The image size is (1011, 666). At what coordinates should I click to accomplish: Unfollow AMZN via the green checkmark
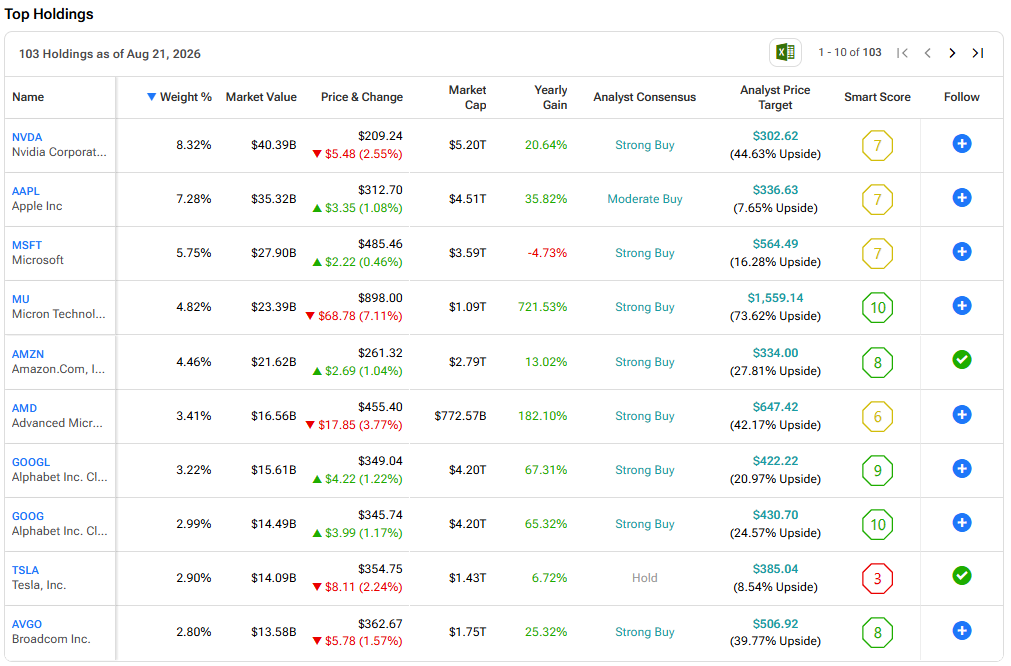(x=961, y=360)
